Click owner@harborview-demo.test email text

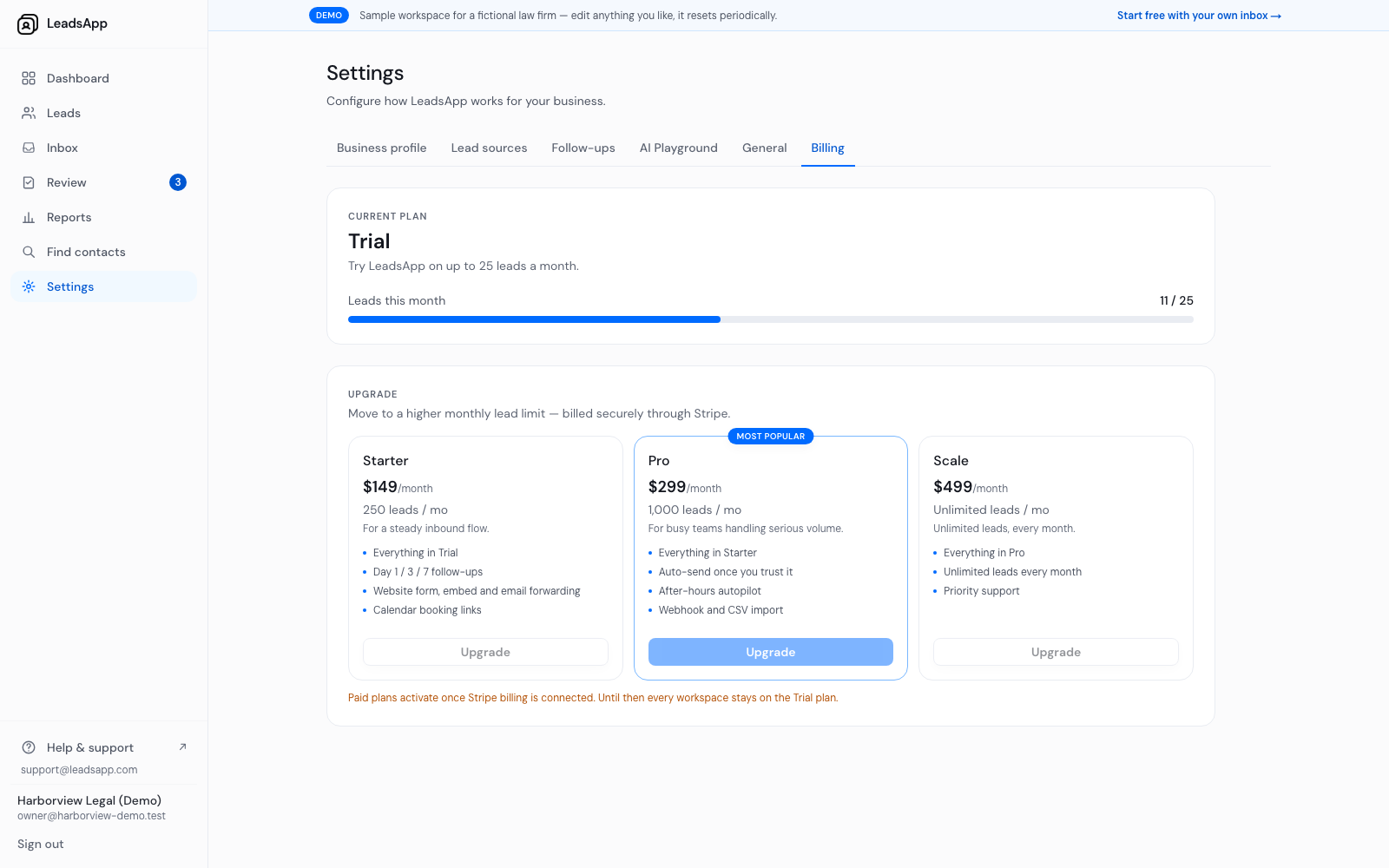coord(91,816)
